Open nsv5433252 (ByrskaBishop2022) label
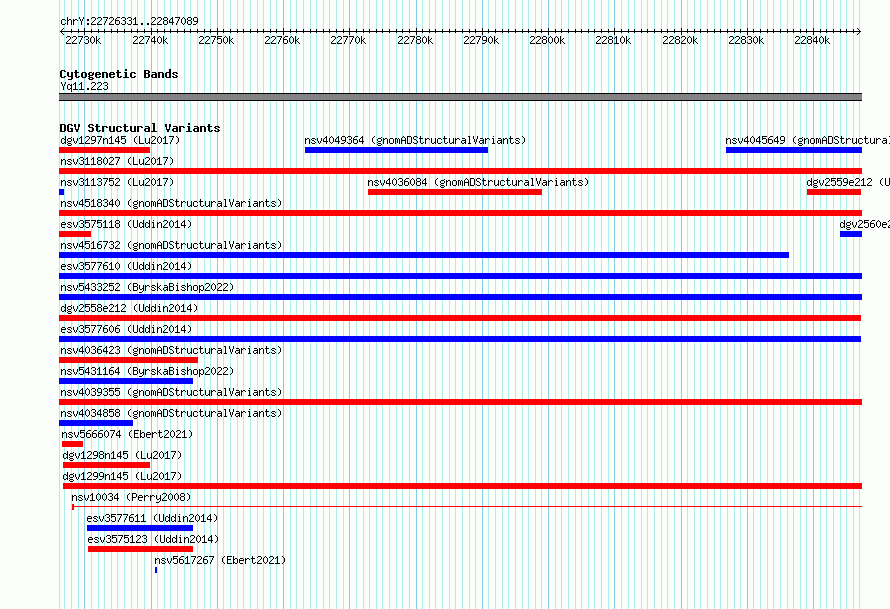The height and width of the screenshot is (609, 890). pos(147,287)
